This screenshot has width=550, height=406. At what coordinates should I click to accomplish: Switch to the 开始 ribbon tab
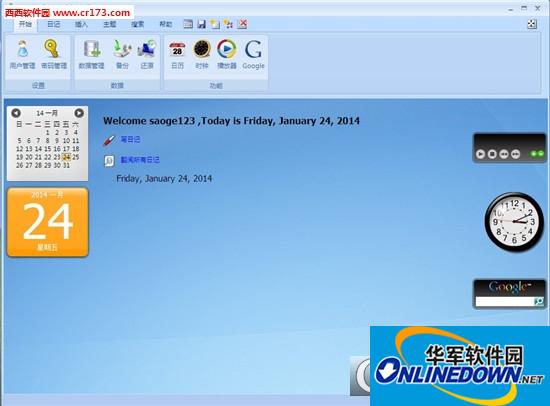[25, 24]
